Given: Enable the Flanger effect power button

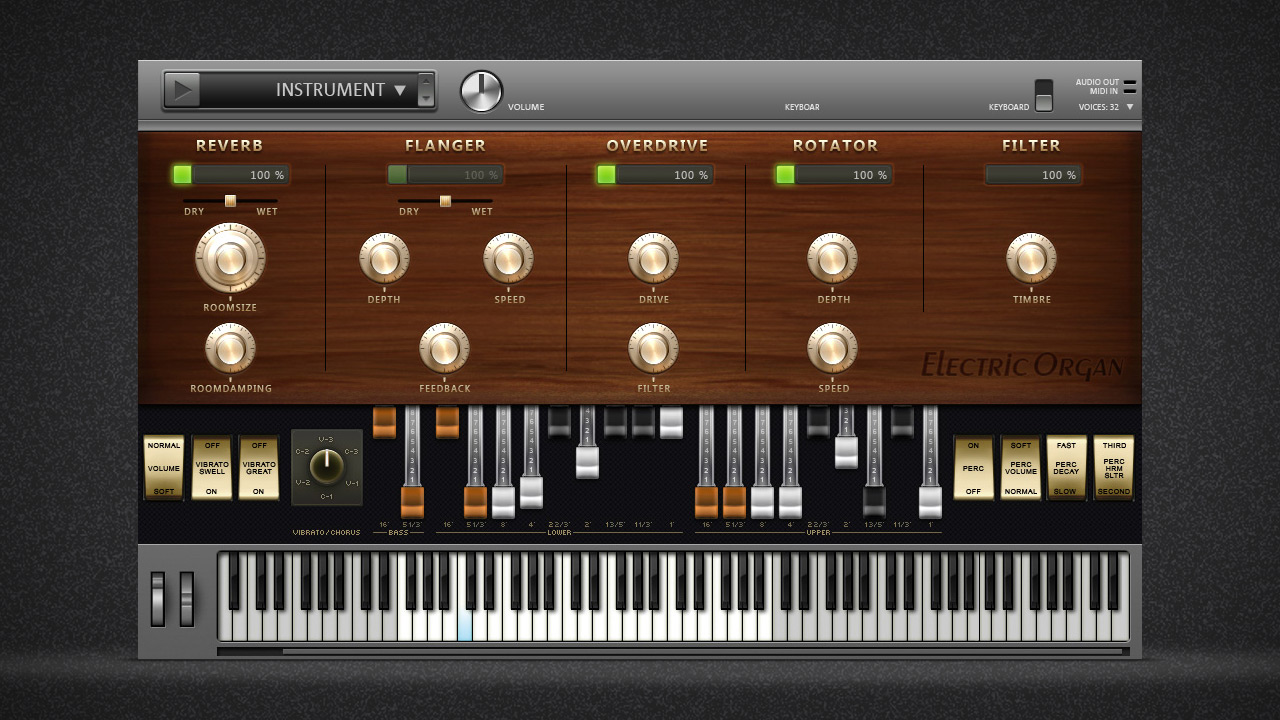Looking at the screenshot, I should pyautogui.click(x=398, y=175).
